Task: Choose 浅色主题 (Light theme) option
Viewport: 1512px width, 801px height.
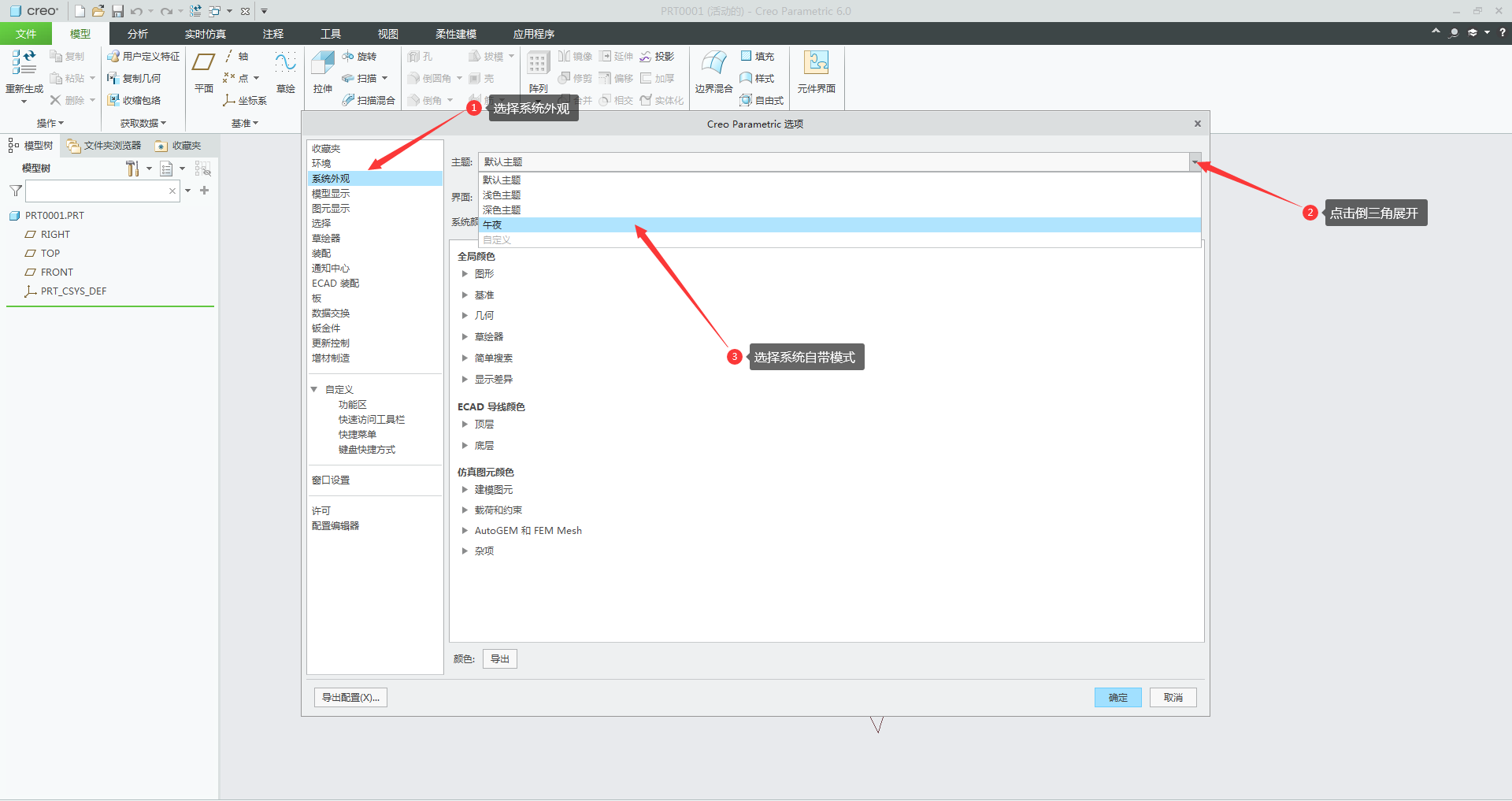Action: pos(839,195)
